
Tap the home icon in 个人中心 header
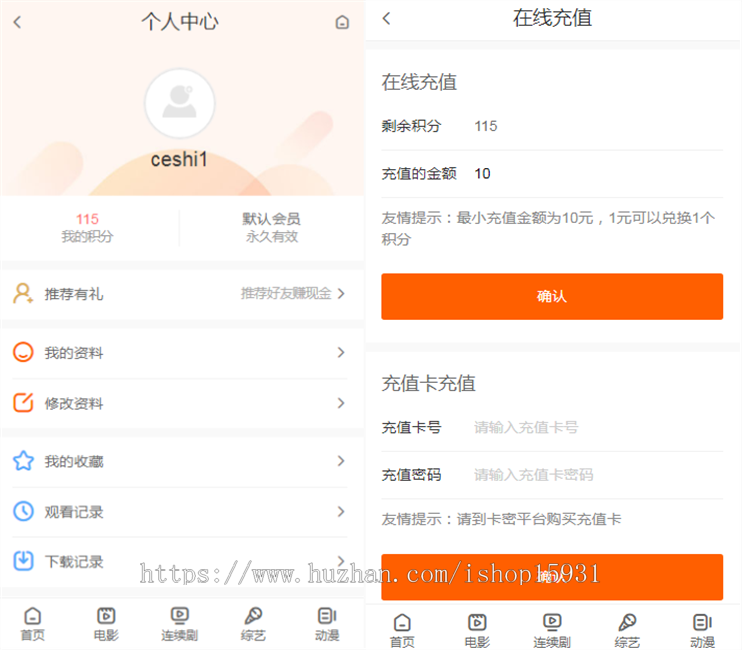[342, 22]
